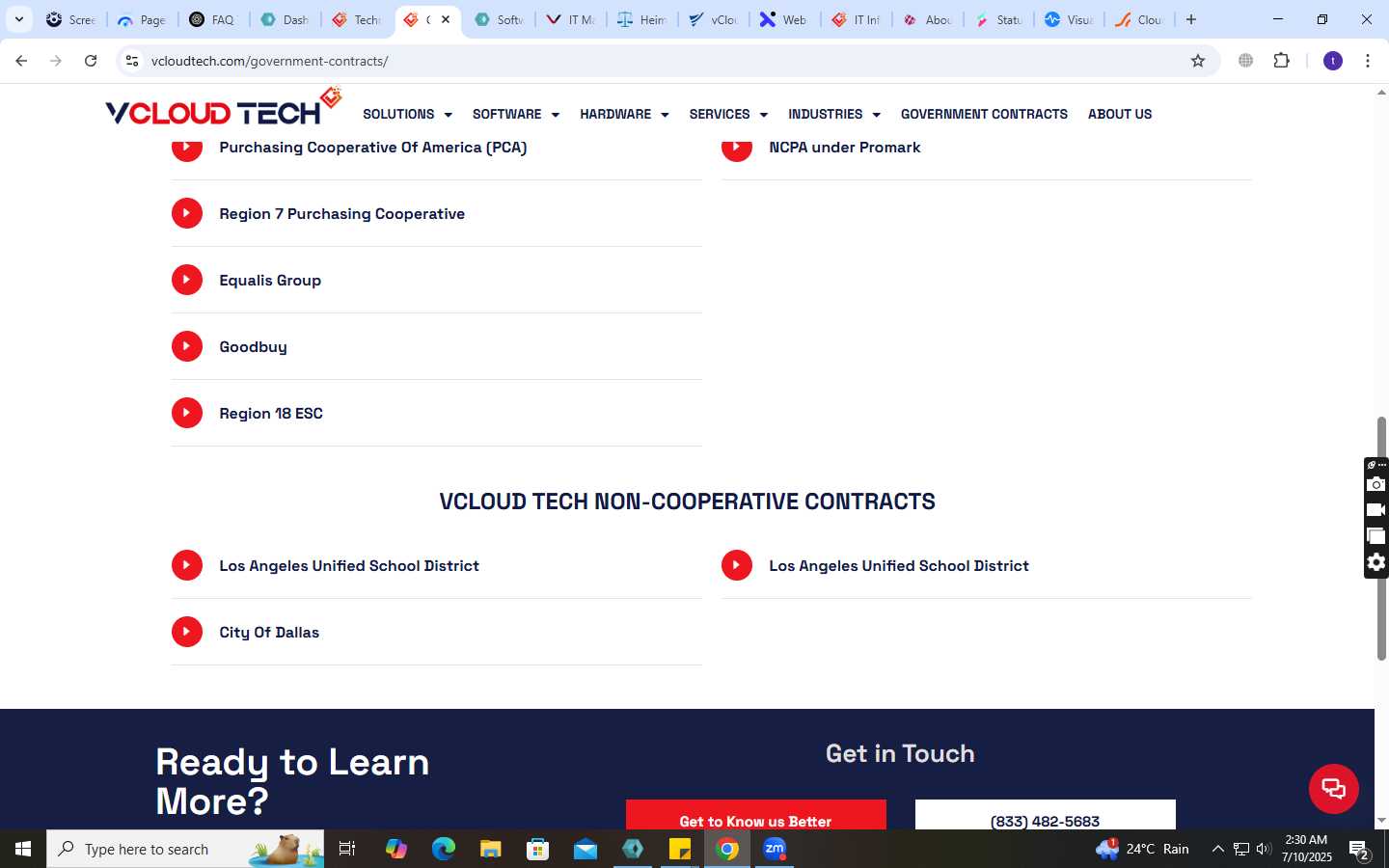Click the gallery icon in side toolbar
The image size is (1389, 868).
(x=1376, y=536)
